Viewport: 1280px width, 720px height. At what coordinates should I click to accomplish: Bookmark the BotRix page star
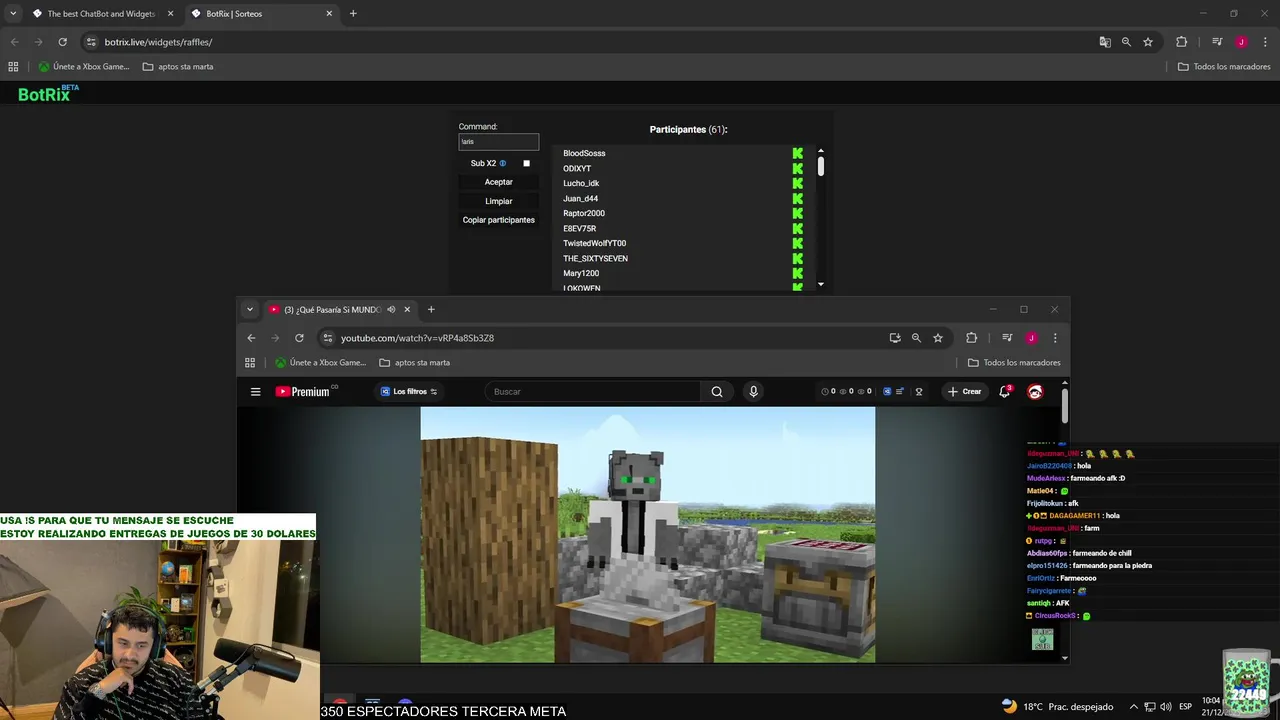click(1148, 42)
